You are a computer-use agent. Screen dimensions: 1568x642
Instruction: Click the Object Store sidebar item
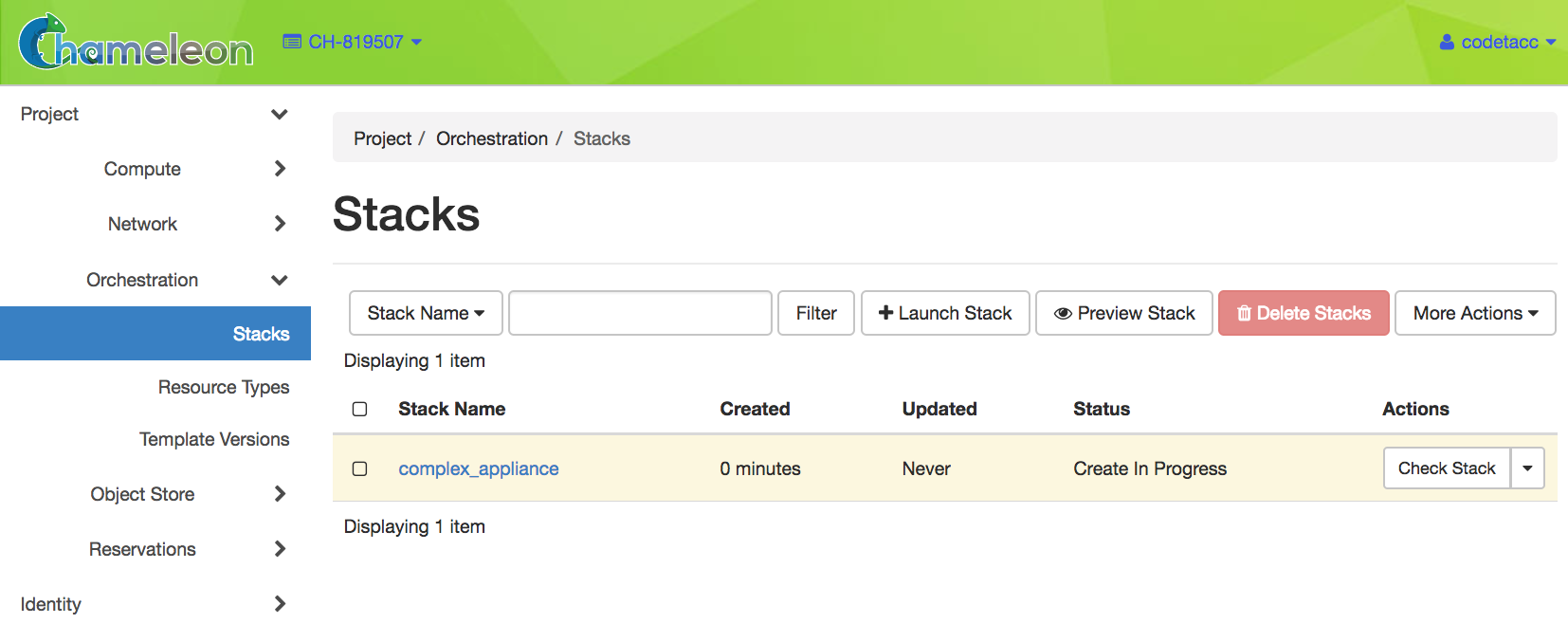142,494
